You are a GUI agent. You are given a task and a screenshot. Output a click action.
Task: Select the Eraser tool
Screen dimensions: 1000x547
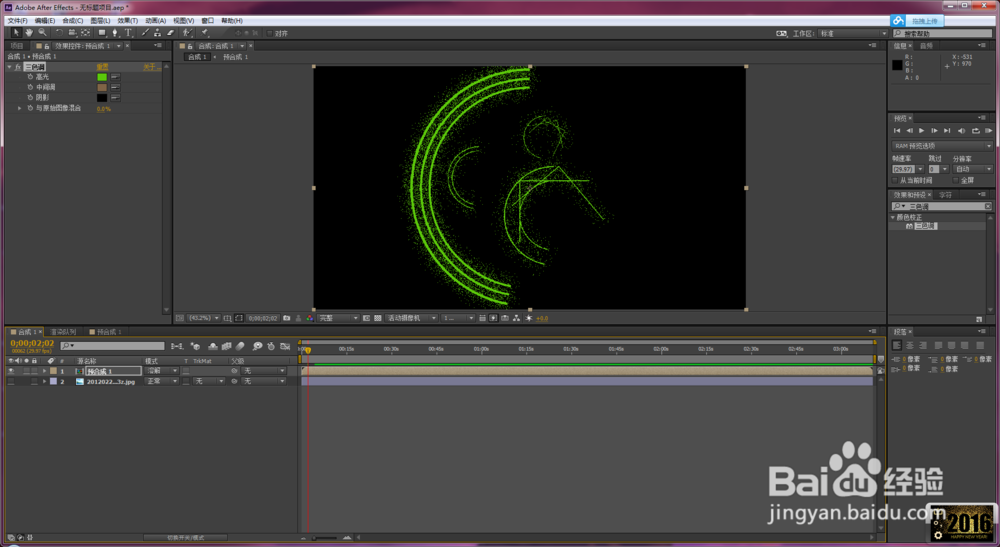[x=170, y=33]
